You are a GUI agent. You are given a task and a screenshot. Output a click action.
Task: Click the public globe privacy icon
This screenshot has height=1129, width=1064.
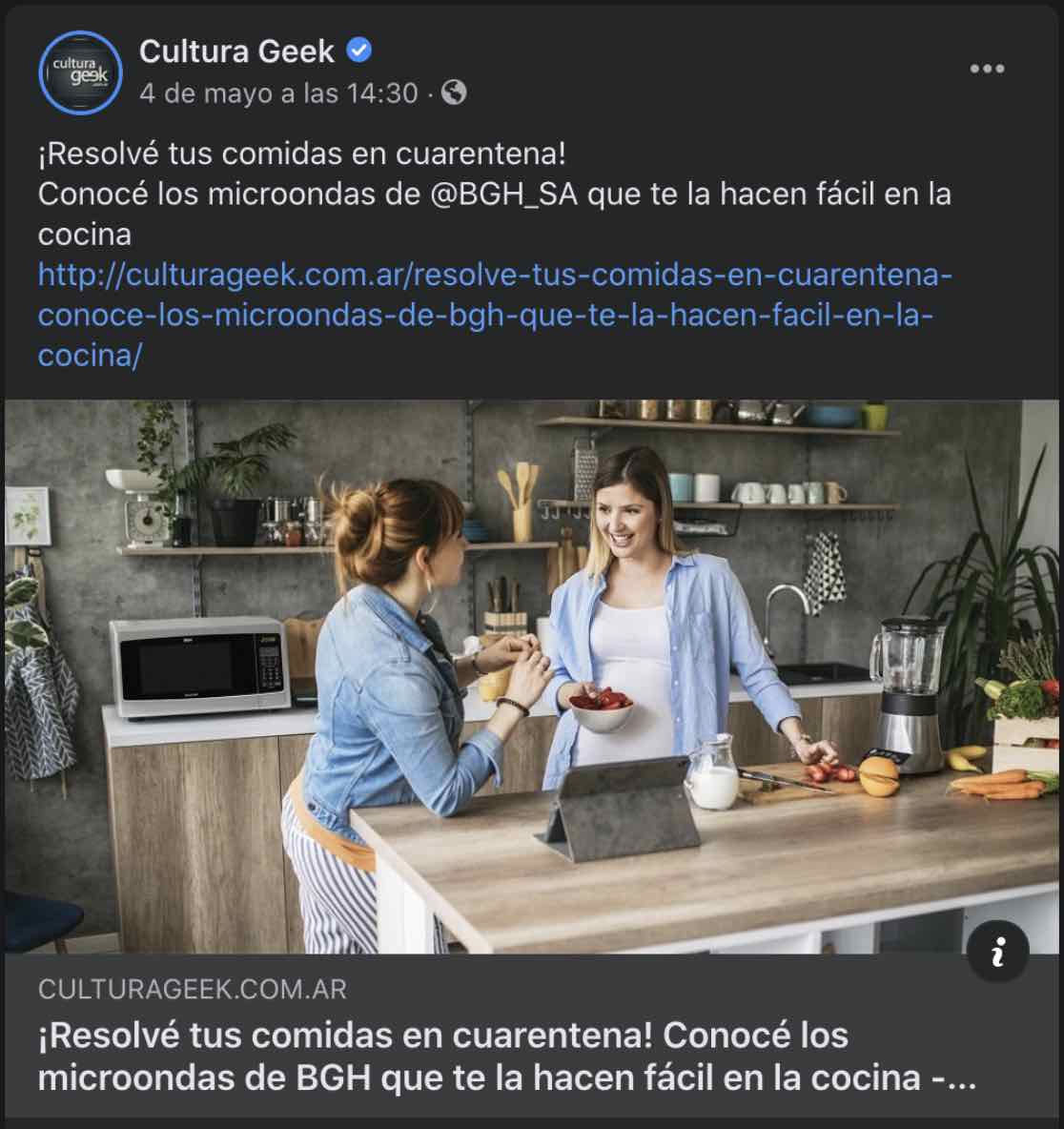454,92
